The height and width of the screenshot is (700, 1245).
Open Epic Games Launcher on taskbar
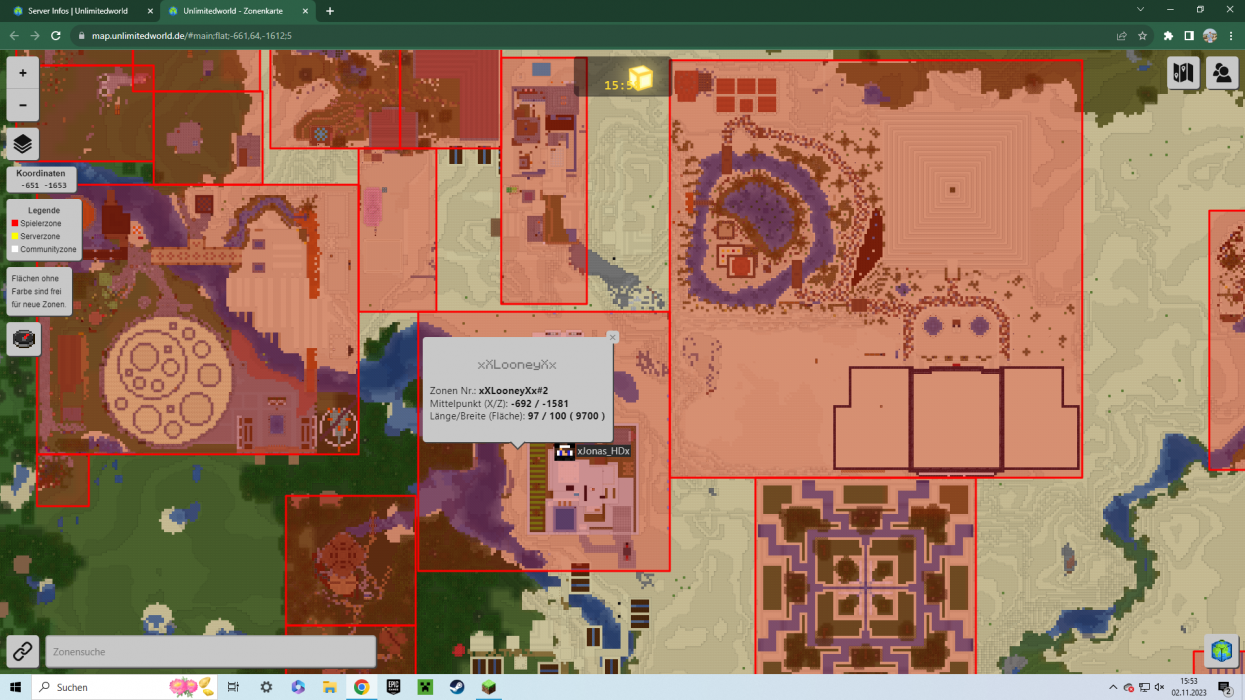point(394,687)
